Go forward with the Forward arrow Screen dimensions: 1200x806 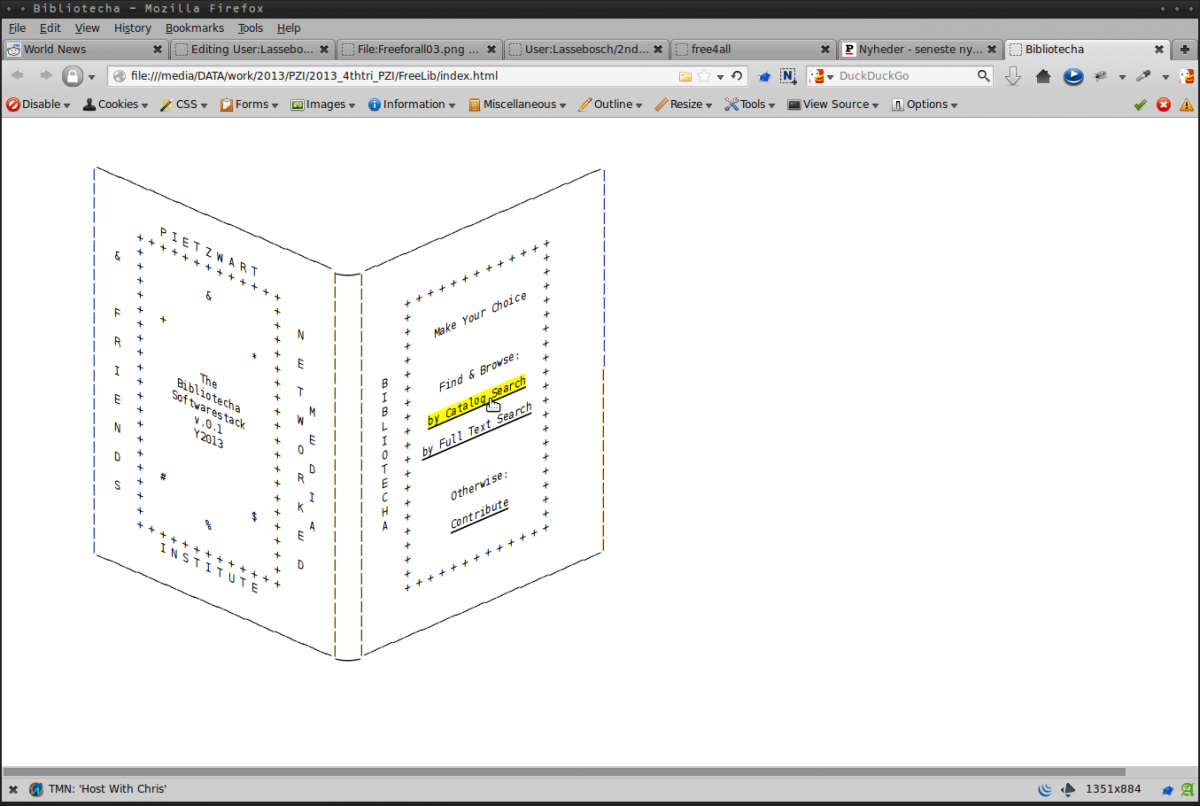(46, 76)
